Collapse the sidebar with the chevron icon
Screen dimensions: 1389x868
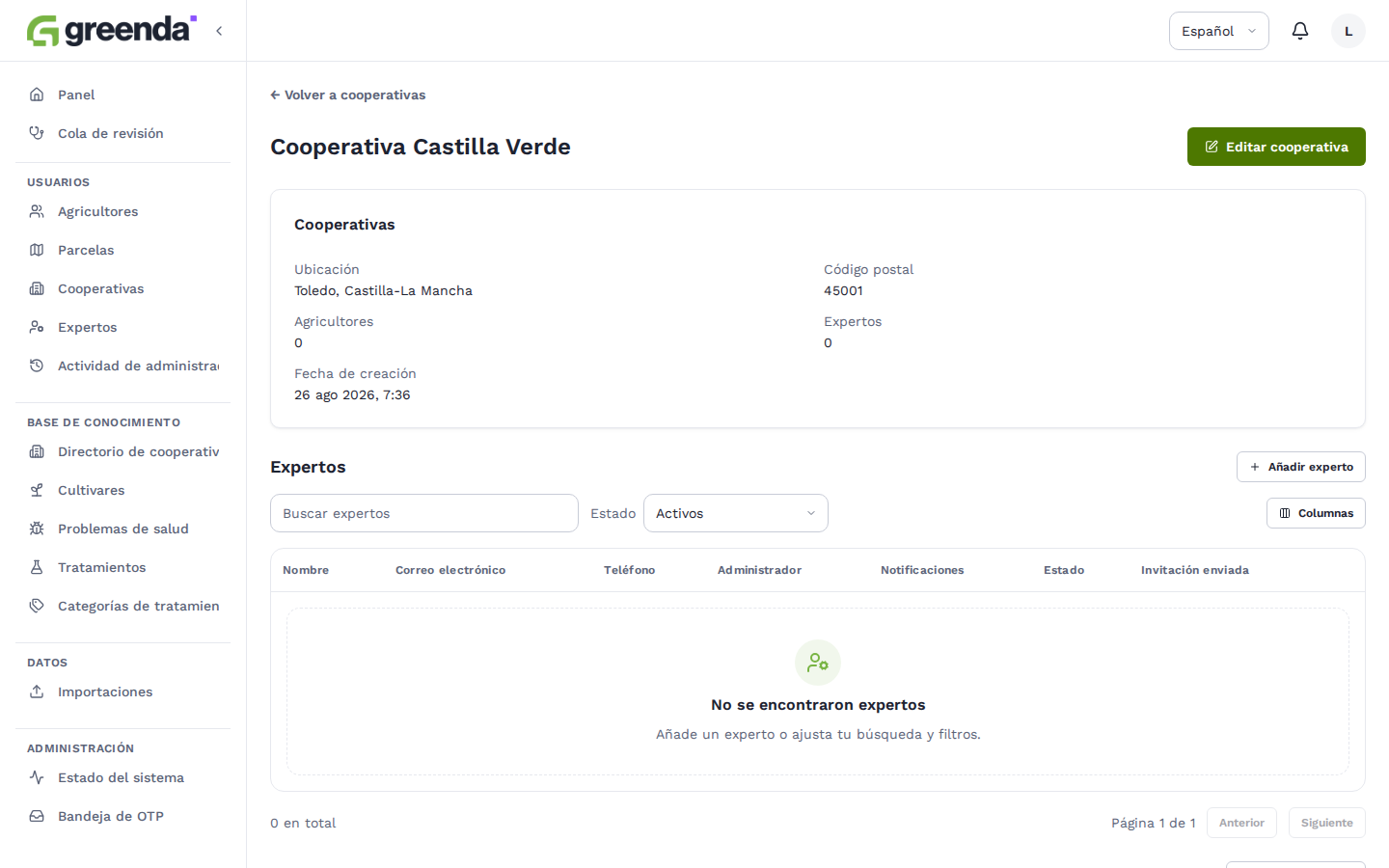219,31
